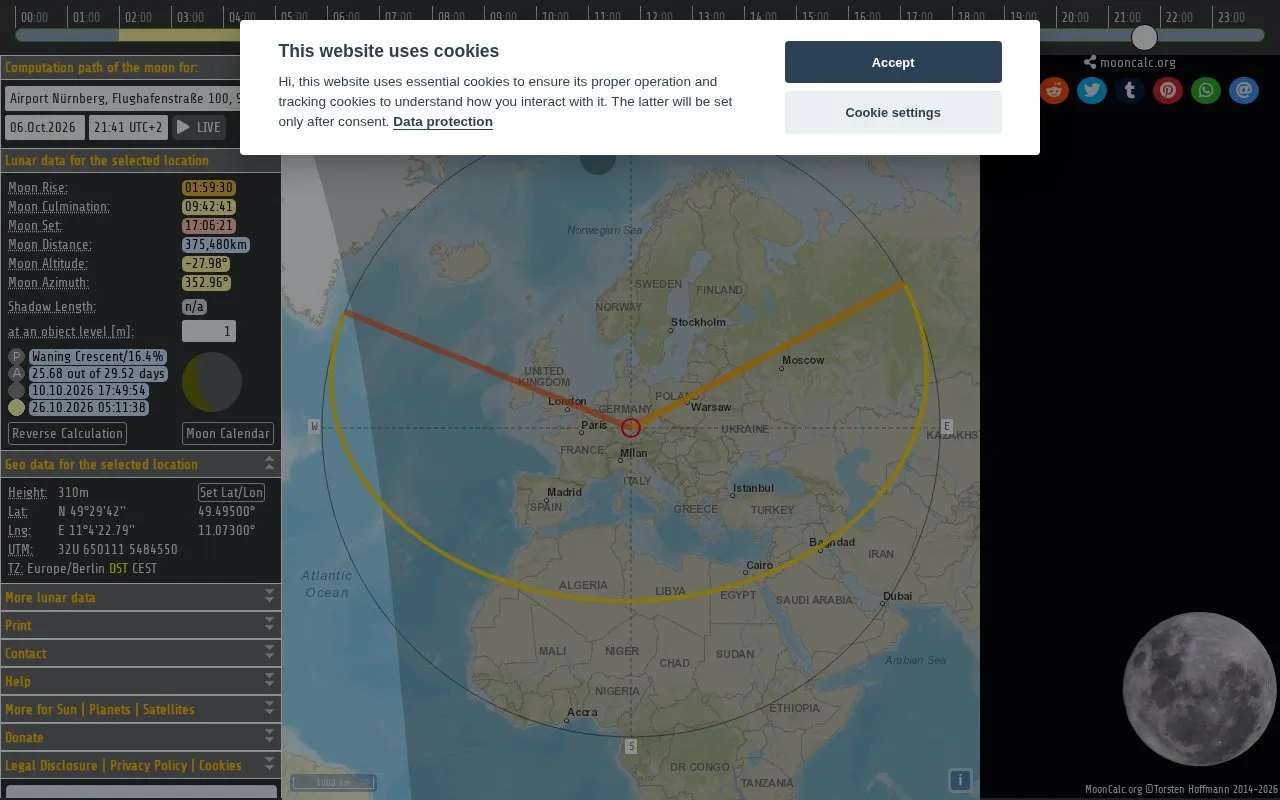
Task: Click the time field 21:41 UTC+2
Action: 128,128
